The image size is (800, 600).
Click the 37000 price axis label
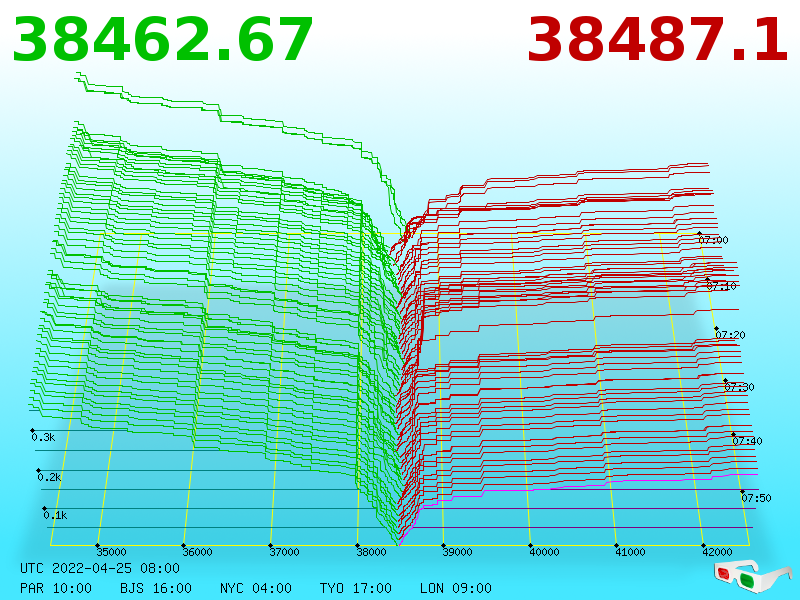coord(284,552)
